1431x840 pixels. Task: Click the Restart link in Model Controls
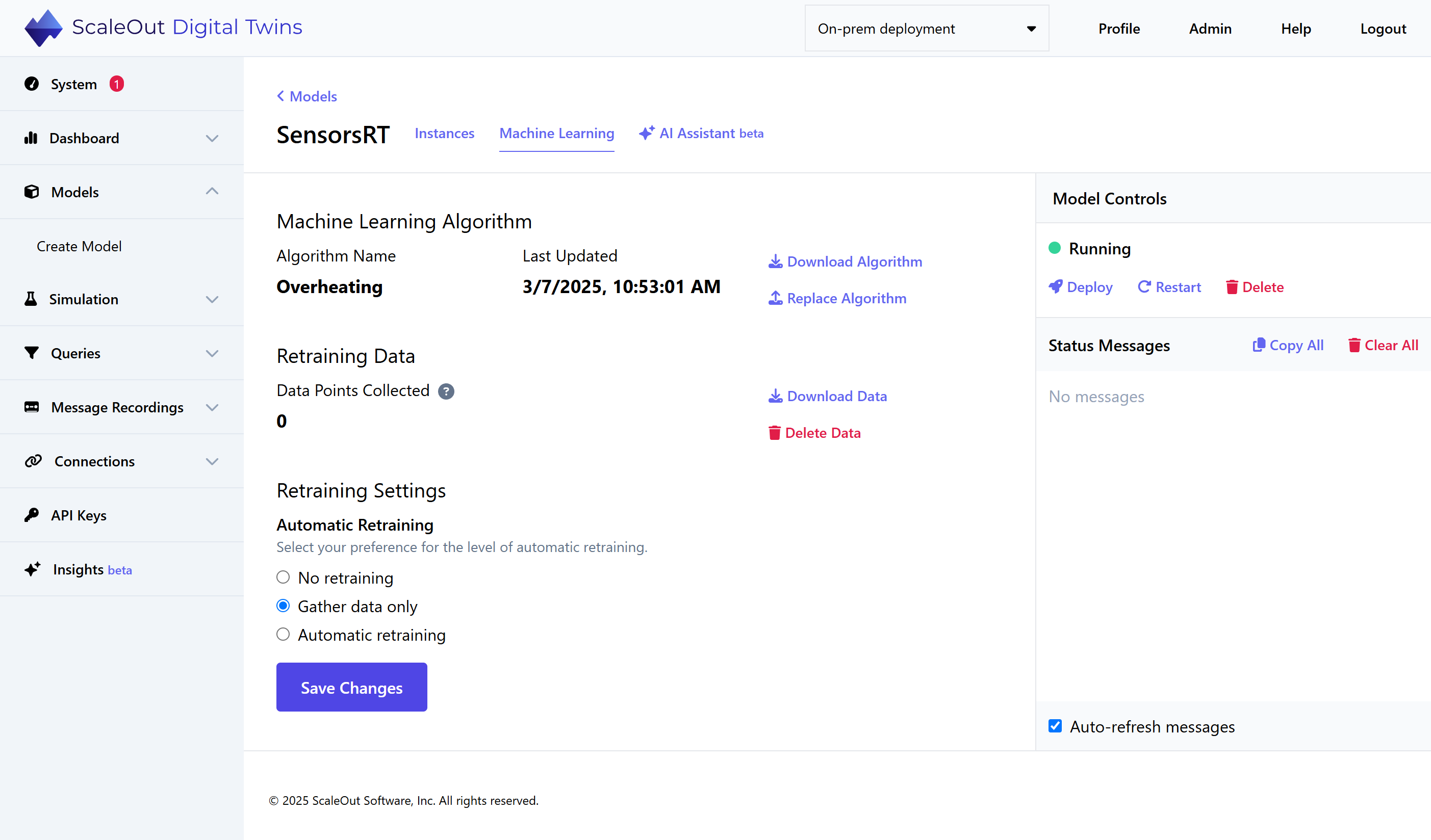[x=1169, y=286]
